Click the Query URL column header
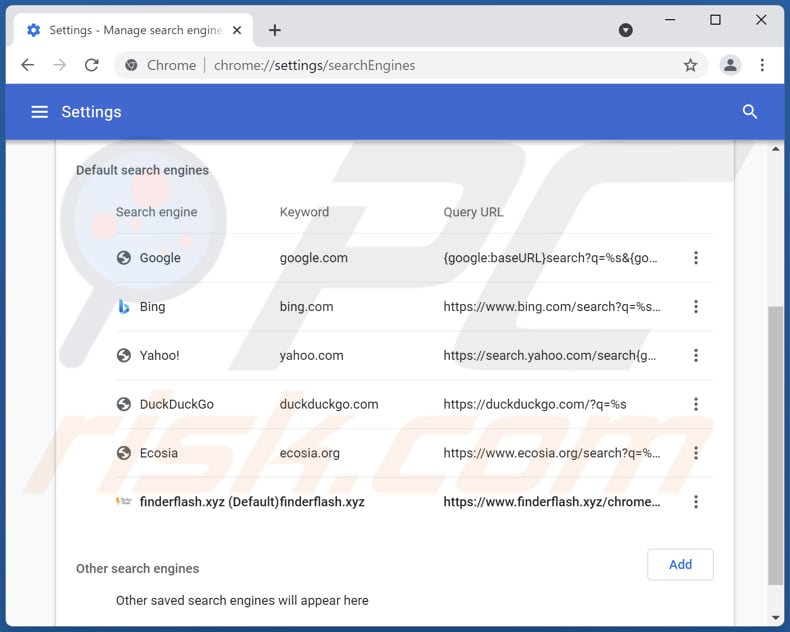 (x=473, y=212)
